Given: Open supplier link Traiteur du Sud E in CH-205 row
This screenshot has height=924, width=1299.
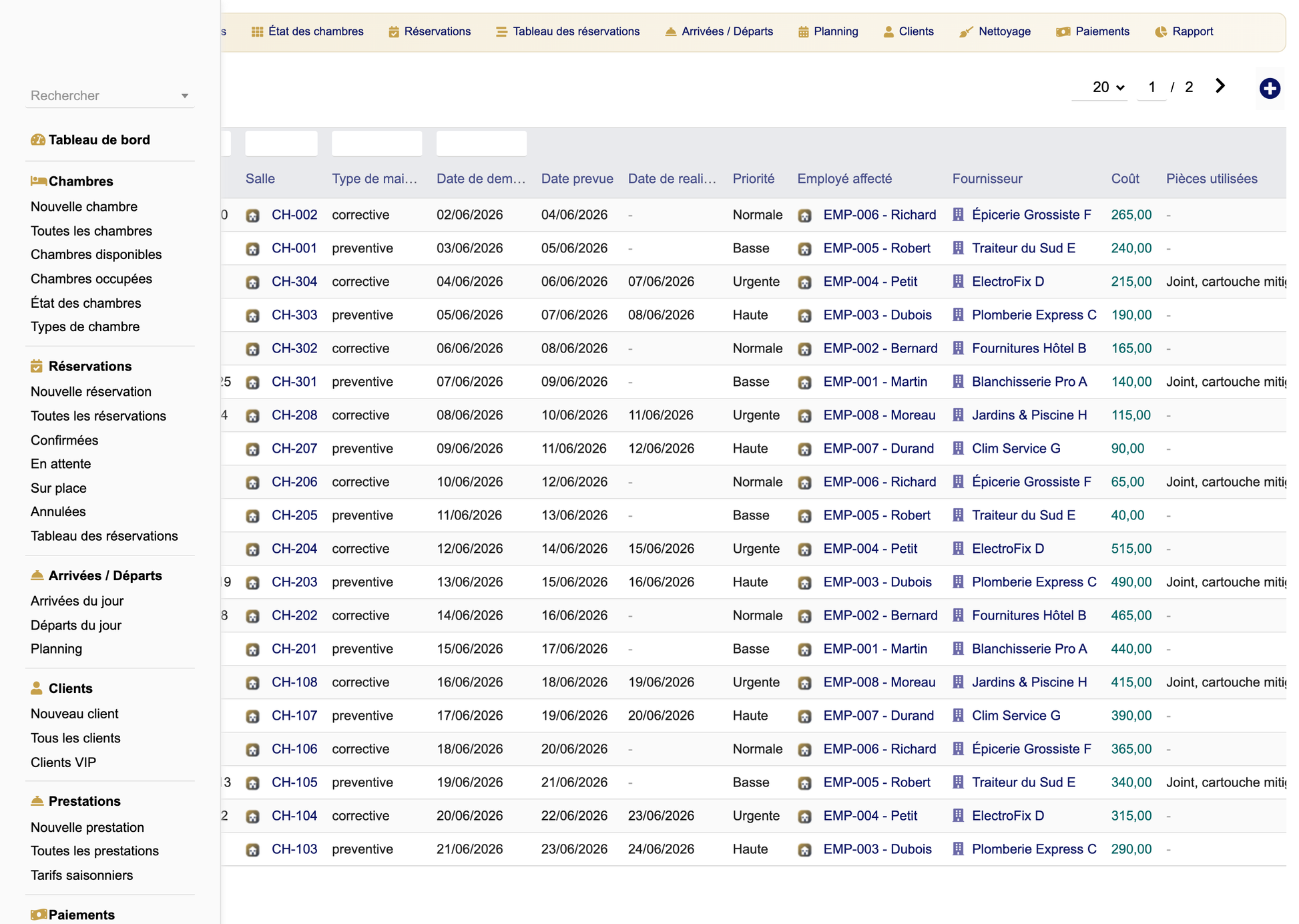Looking at the screenshot, I should coord(1023,515).
